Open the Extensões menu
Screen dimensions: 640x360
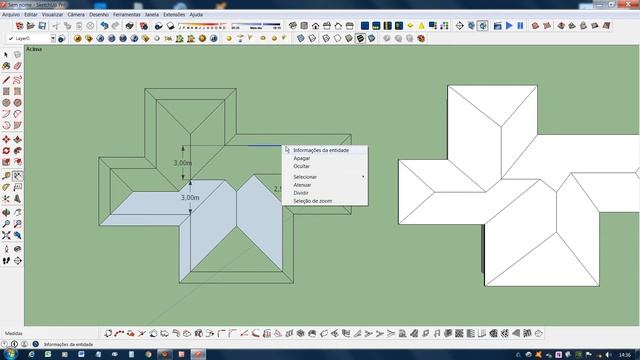point(174,14)
